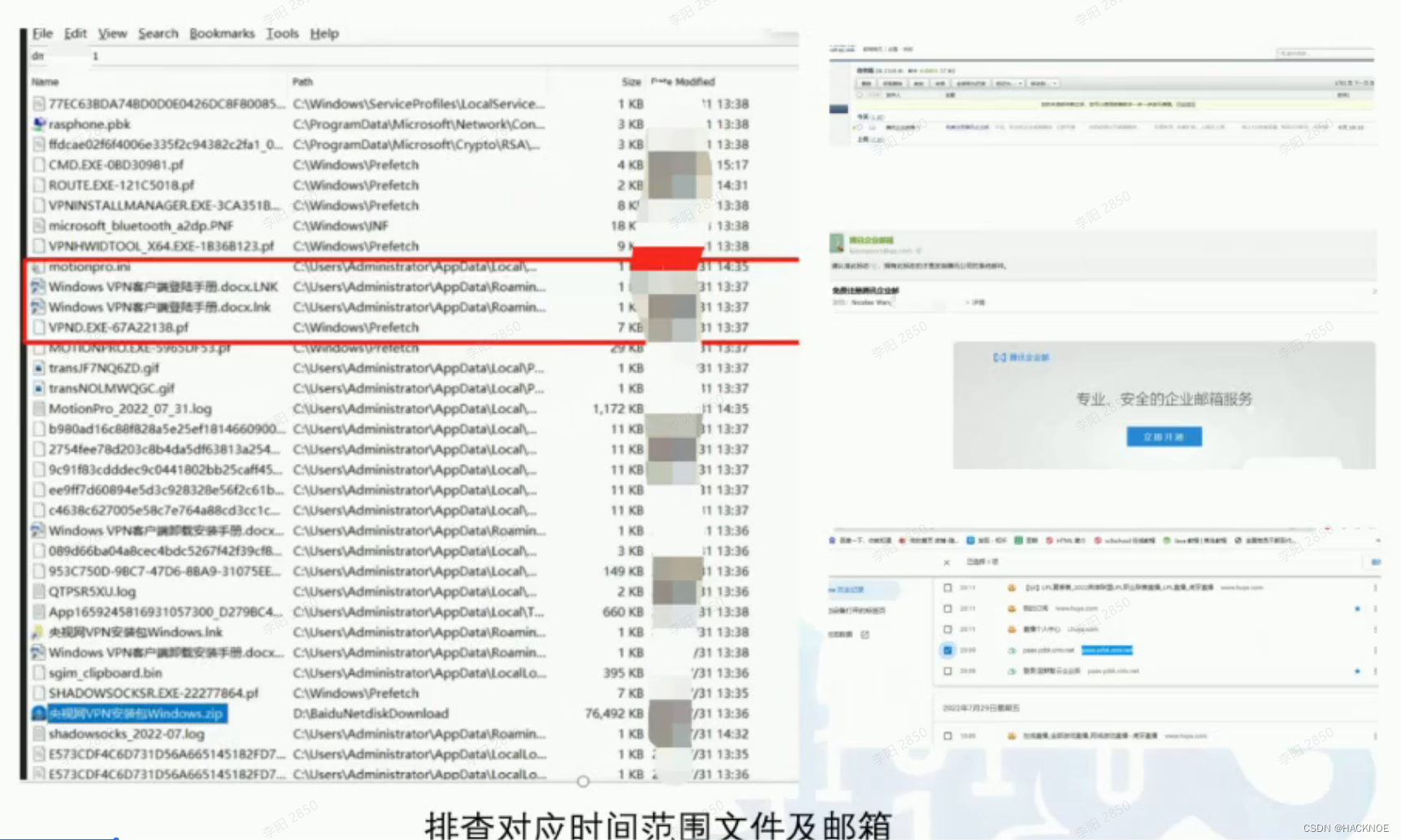Image resolution: width=1401 pixels, height=840 pixels.
Task: Open the three-dot menu on the checked history row
Action: pos(1375,650)
